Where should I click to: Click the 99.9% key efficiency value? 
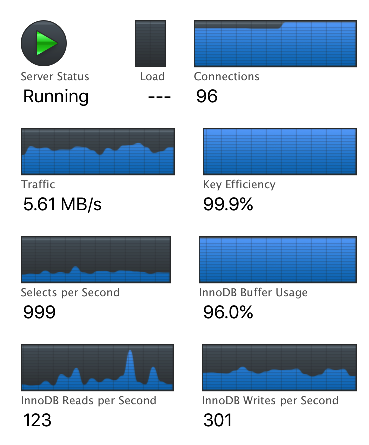point(228,204)
